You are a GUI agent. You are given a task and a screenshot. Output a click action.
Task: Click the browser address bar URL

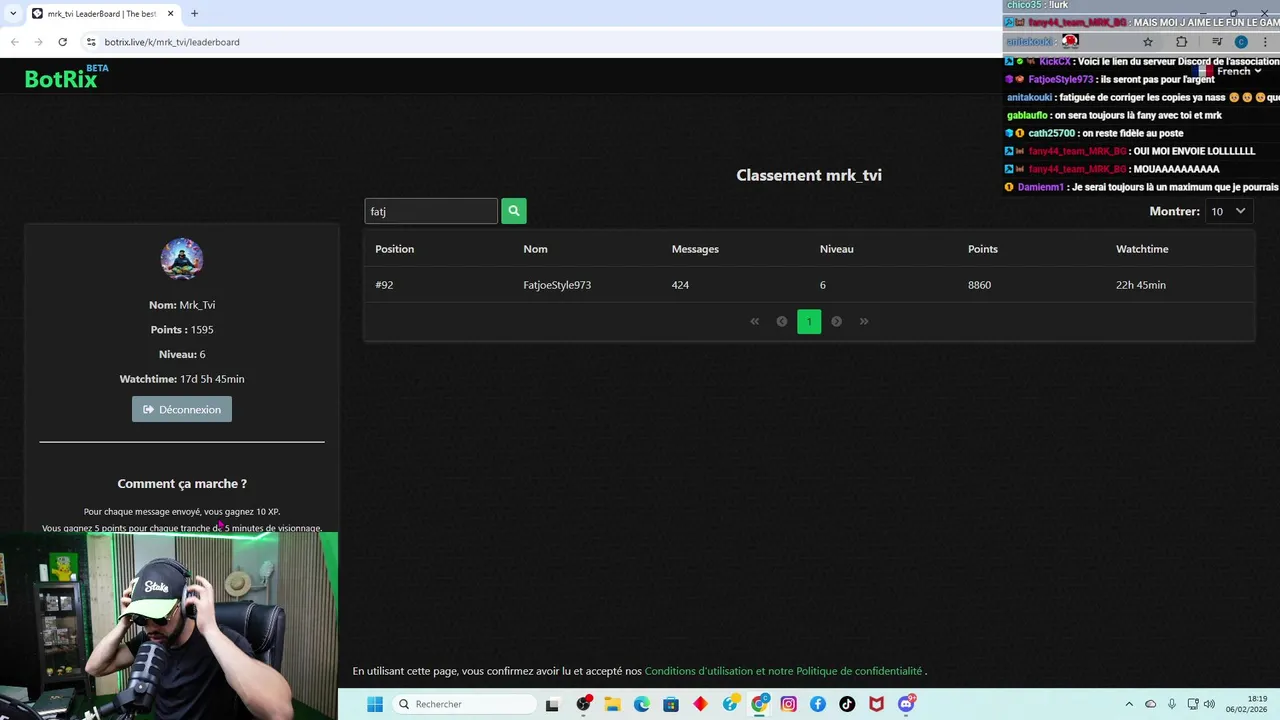pyautogui.click(x=172, y=42)
